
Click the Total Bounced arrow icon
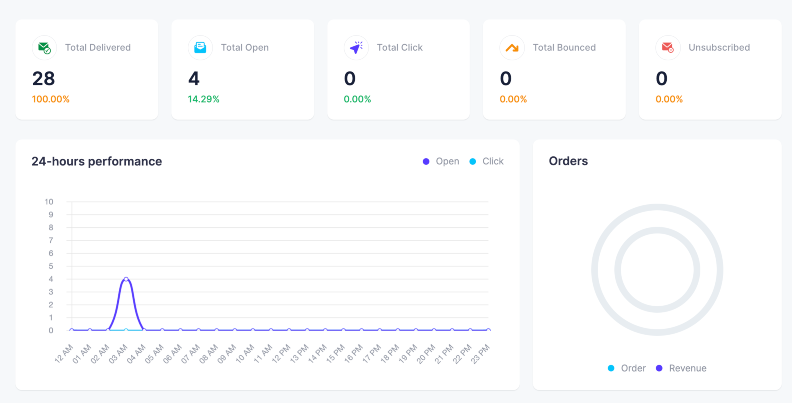[512, 47]
